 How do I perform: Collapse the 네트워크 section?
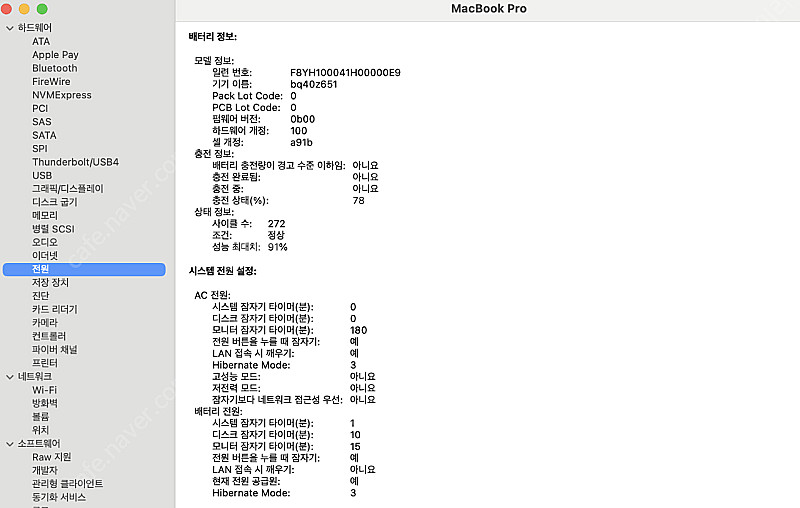[10, 377]
